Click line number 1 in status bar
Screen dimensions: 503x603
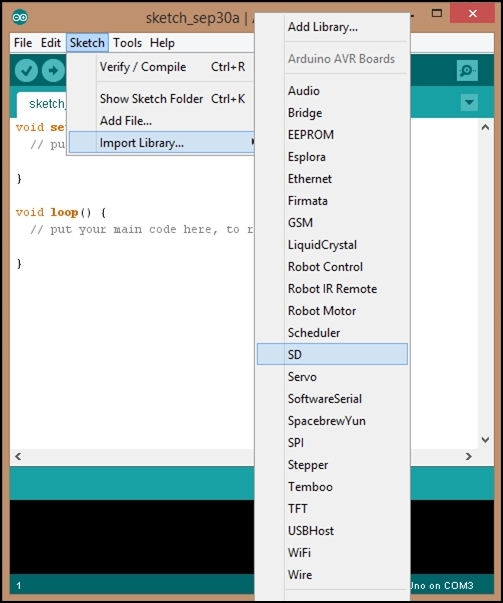(x=19, y=586)
